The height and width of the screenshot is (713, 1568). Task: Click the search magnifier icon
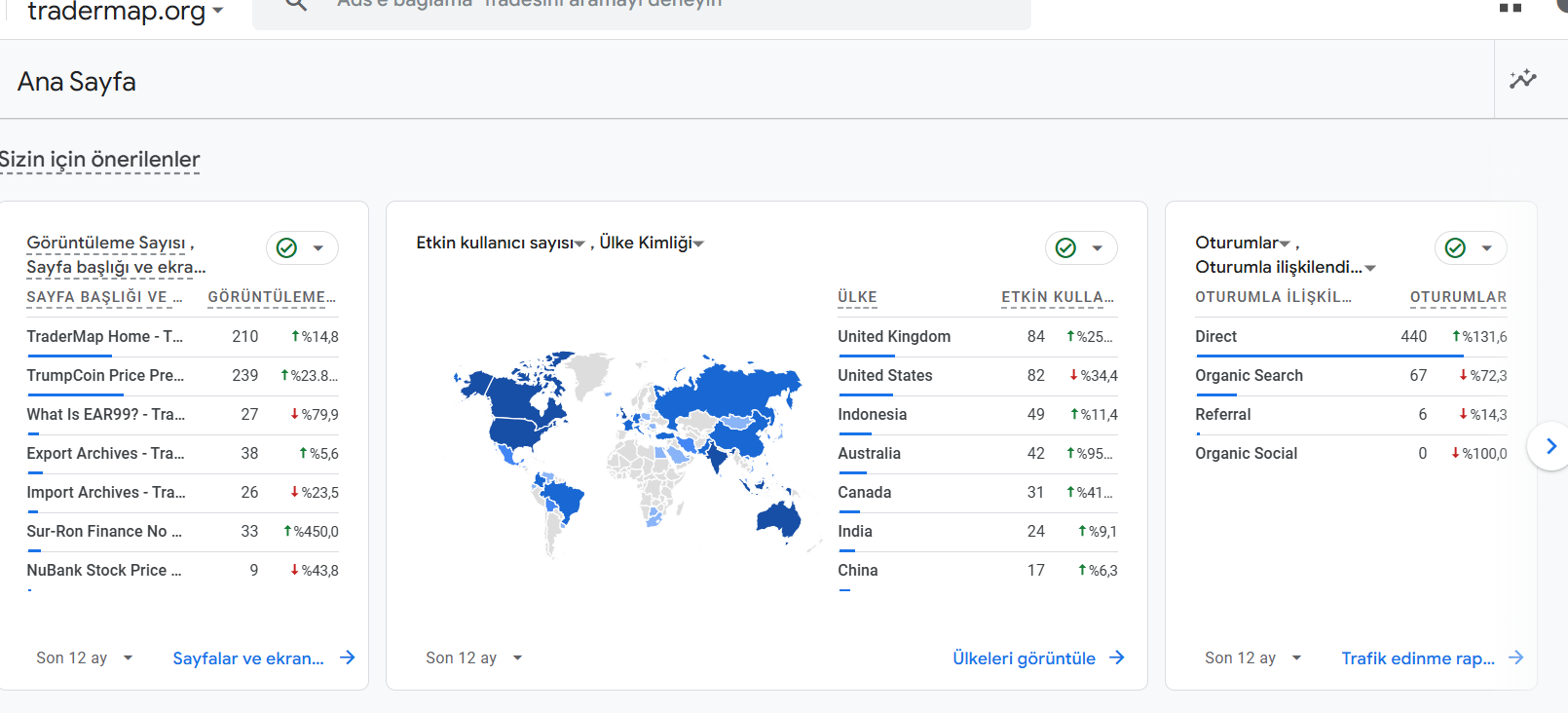[296, 4]
